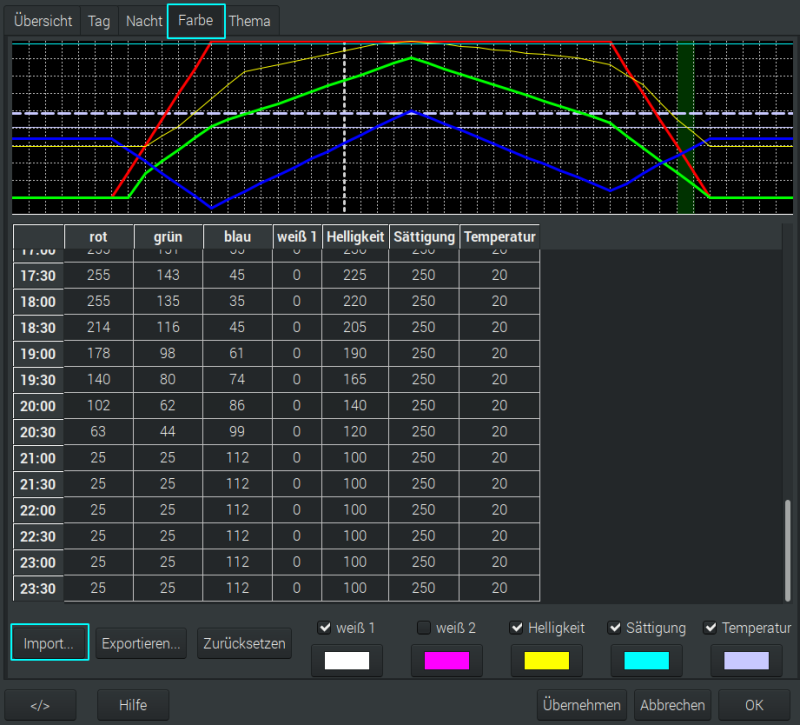Apply changes with the Übernehmen button
This screenshot has width=800, height=725.
[582, 705]
